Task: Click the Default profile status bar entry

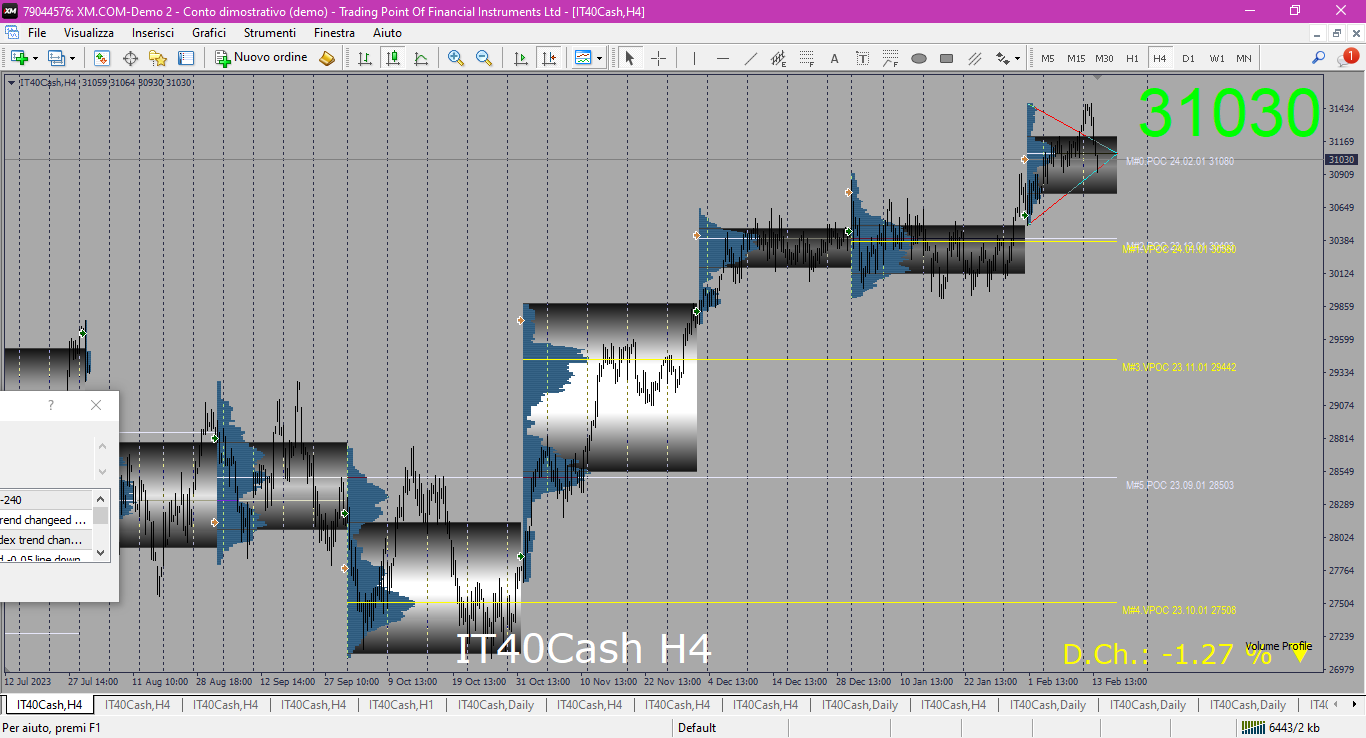Action: (x=697, y=728)
